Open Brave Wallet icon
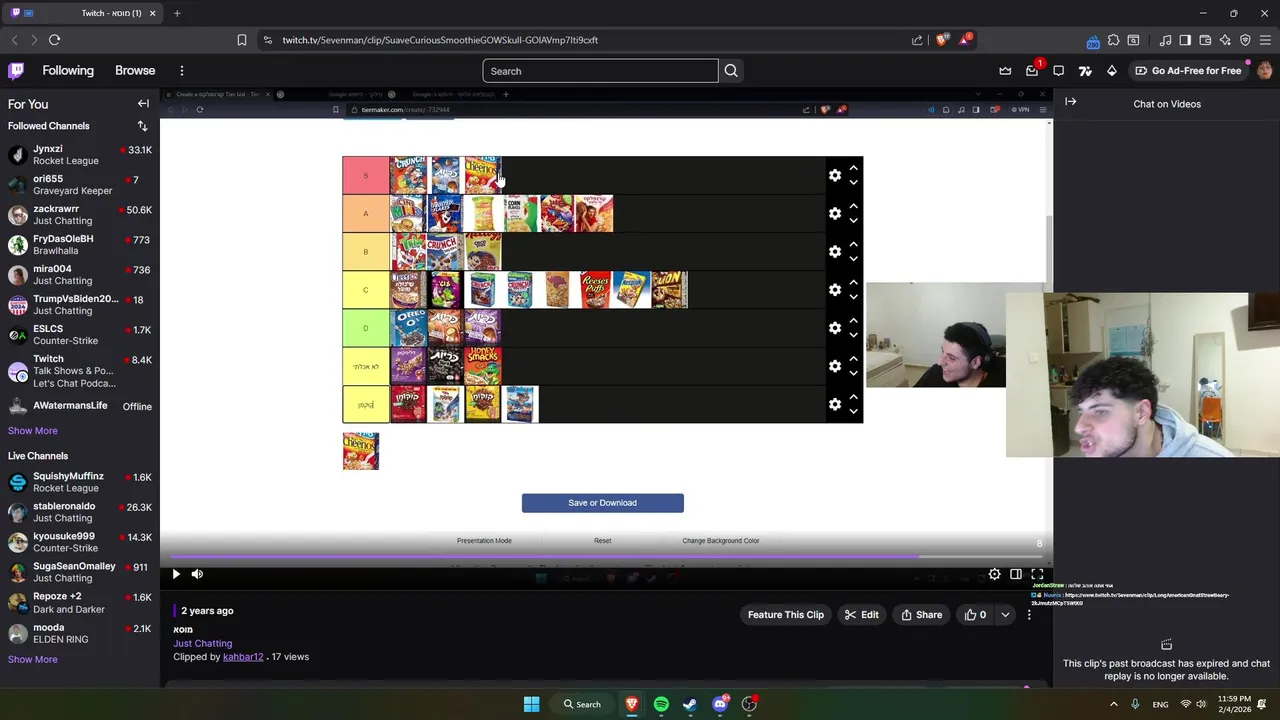This screenshot has width=1280, height=720. (1205, 40)
